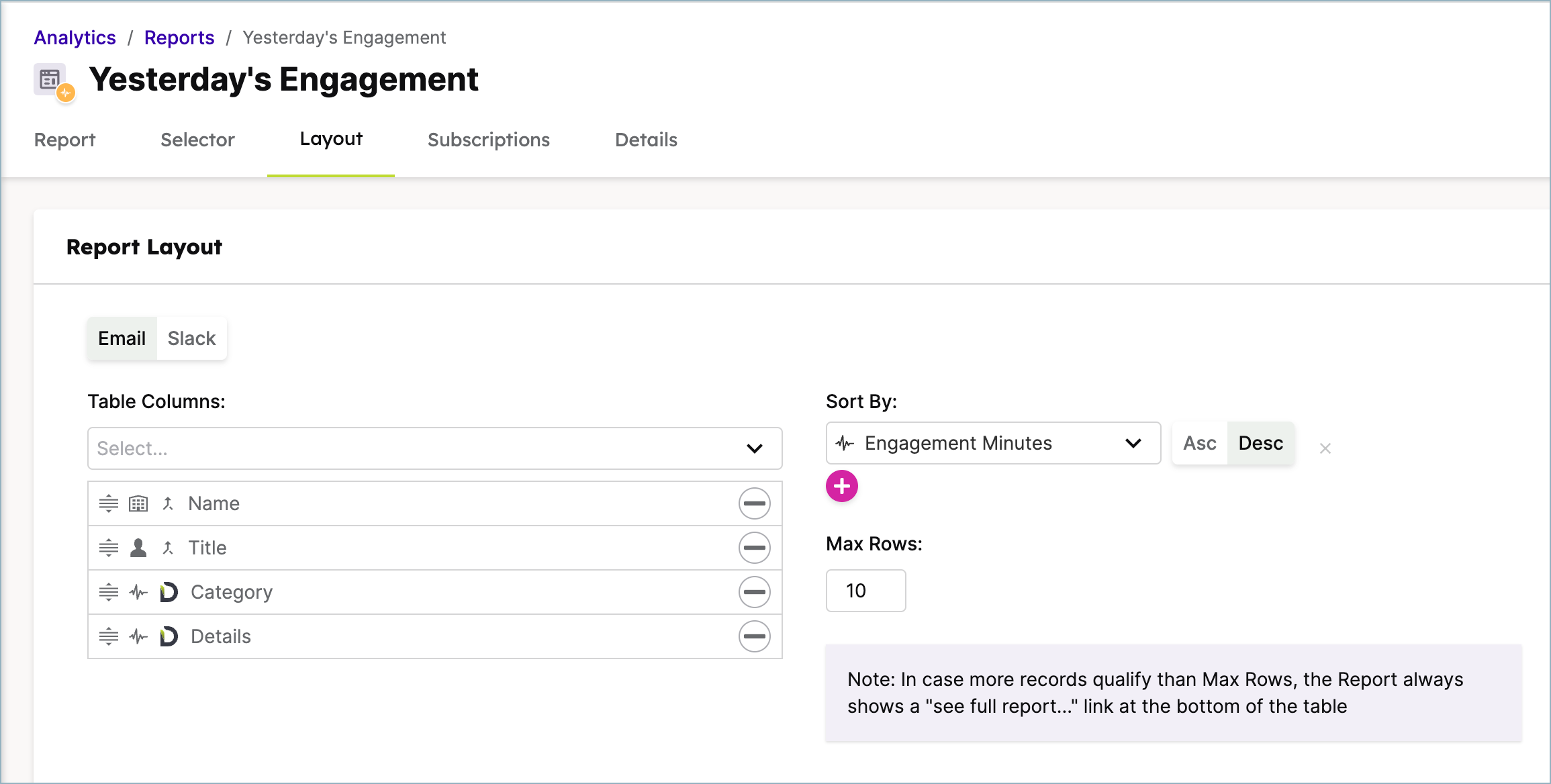Image resolution: width=1551 pixels, height=784 pixels.
Task: Click the Title column label
Action: 207,548
